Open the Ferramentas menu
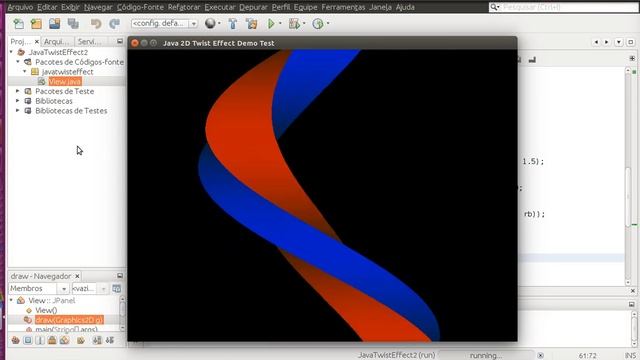Screen dimensions: 640x360 [x=343, y=7]
